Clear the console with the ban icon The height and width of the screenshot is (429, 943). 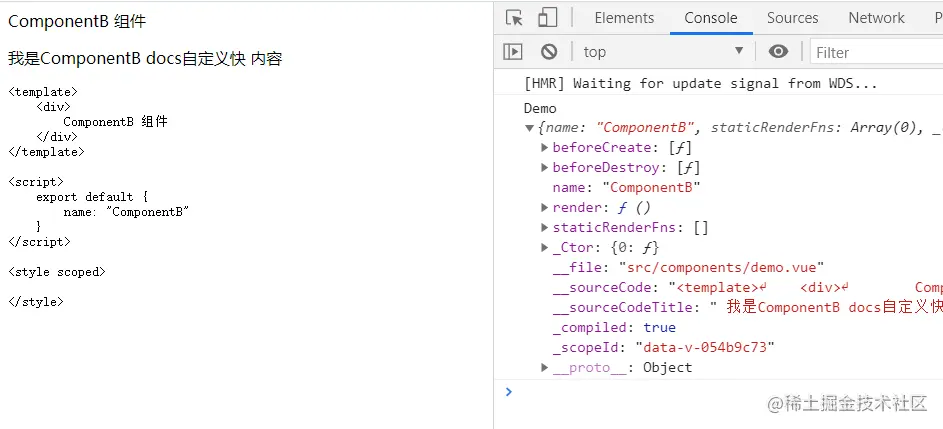tap(548, 52)
